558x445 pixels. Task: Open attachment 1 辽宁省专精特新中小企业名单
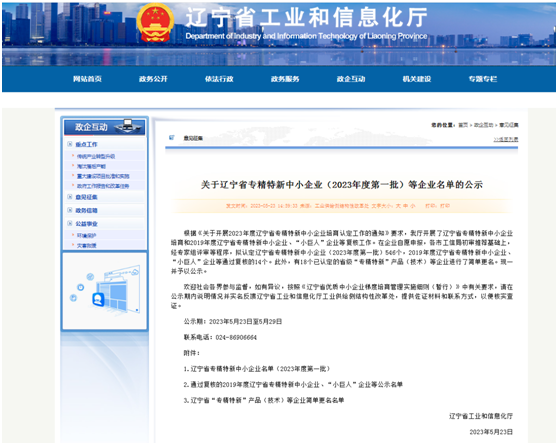click(257, 369)
